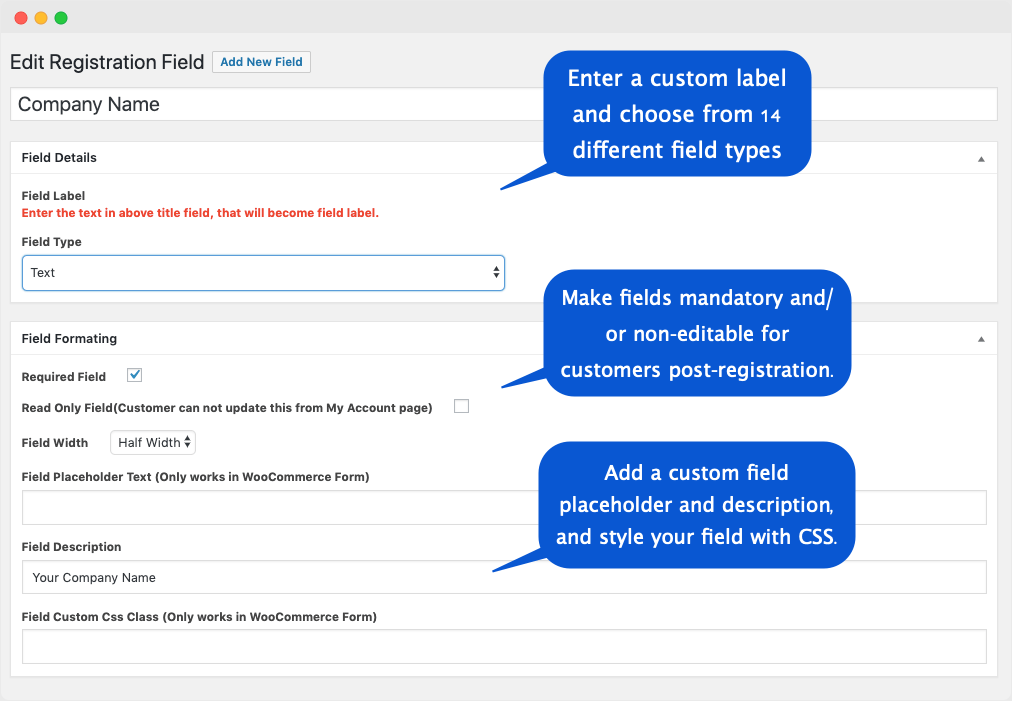Enable the Read Only Field checkbox

[x=461, y=406]
